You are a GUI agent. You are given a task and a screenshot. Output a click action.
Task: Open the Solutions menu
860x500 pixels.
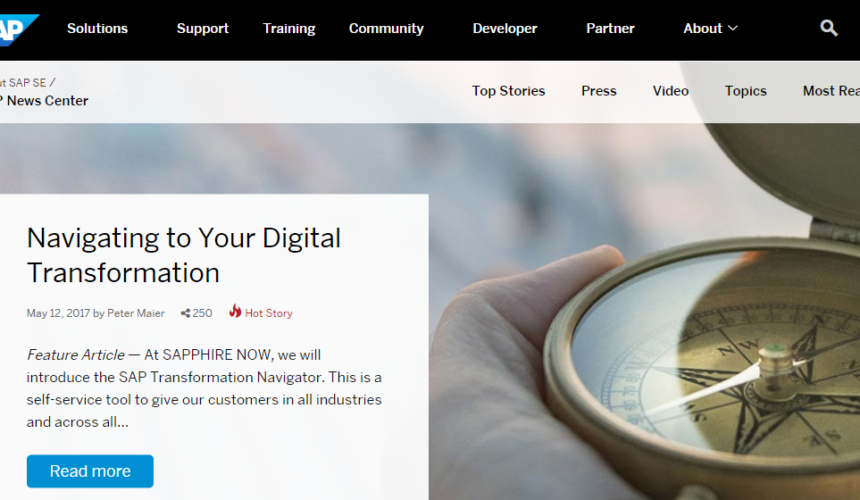[97, 29]
